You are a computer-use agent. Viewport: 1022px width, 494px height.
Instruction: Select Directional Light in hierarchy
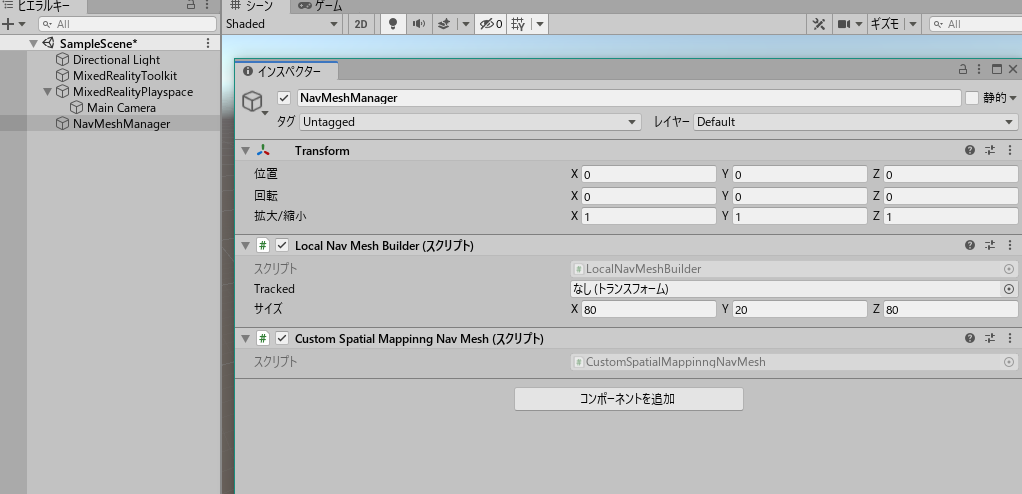pyautogui.click(x=116, y=60)
